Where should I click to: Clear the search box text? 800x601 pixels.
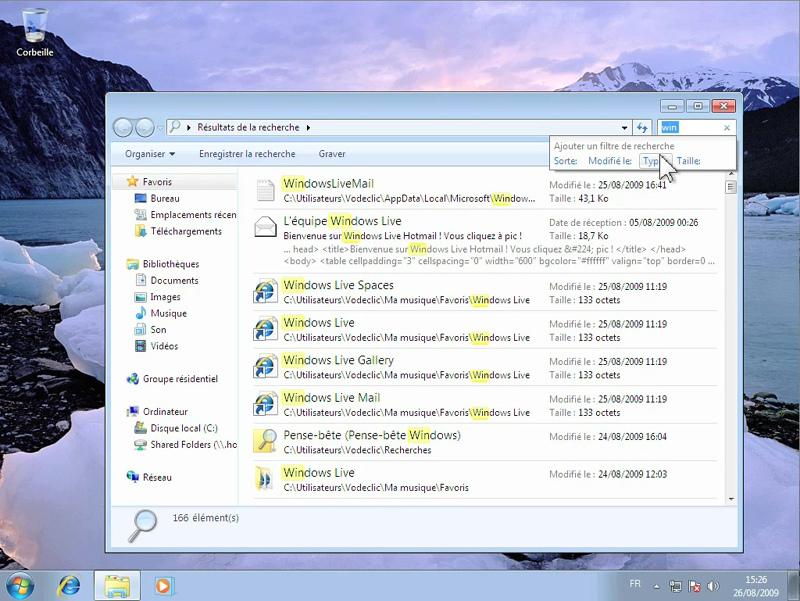(727, 128)
